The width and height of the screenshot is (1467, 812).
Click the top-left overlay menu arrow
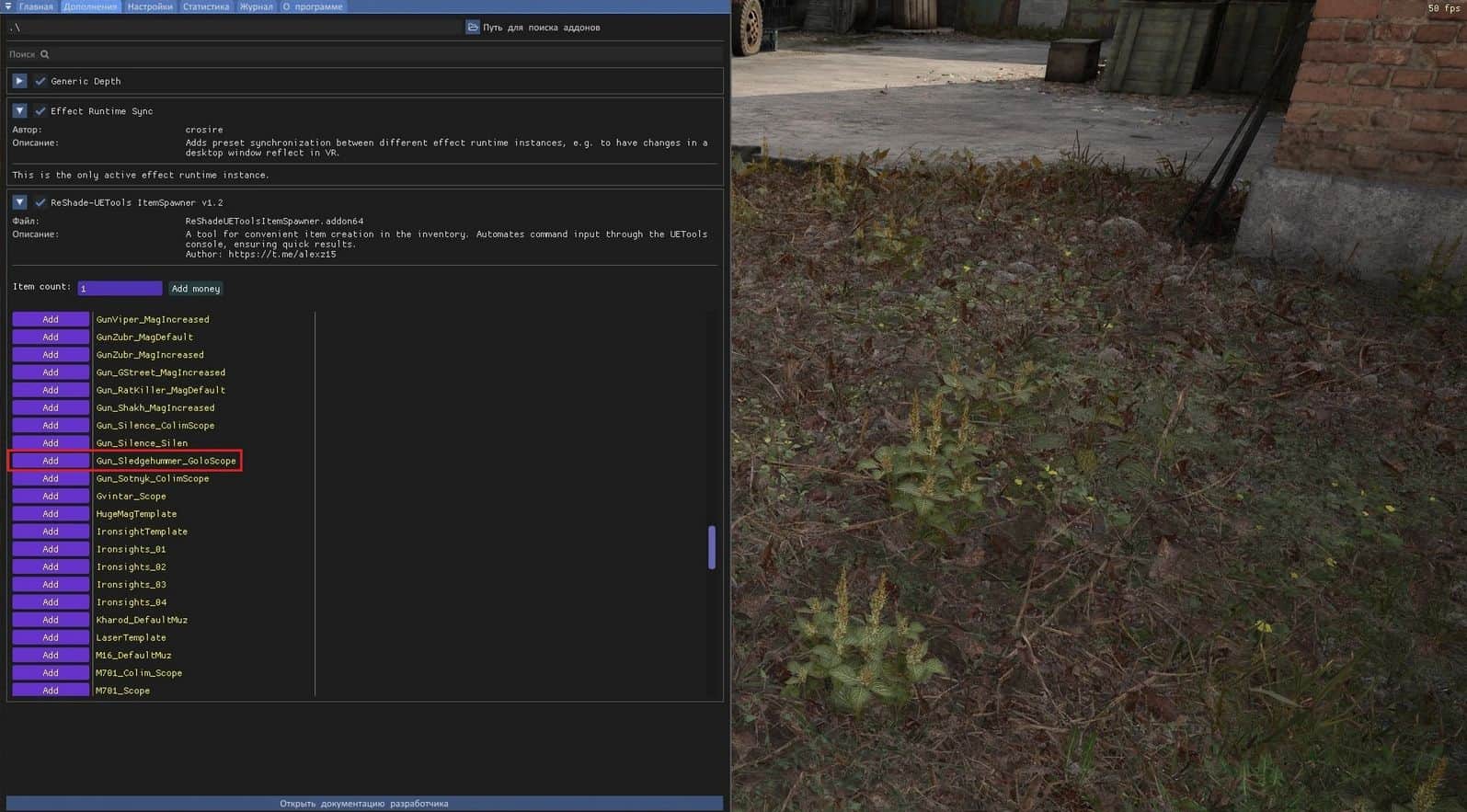click(7, 6)
